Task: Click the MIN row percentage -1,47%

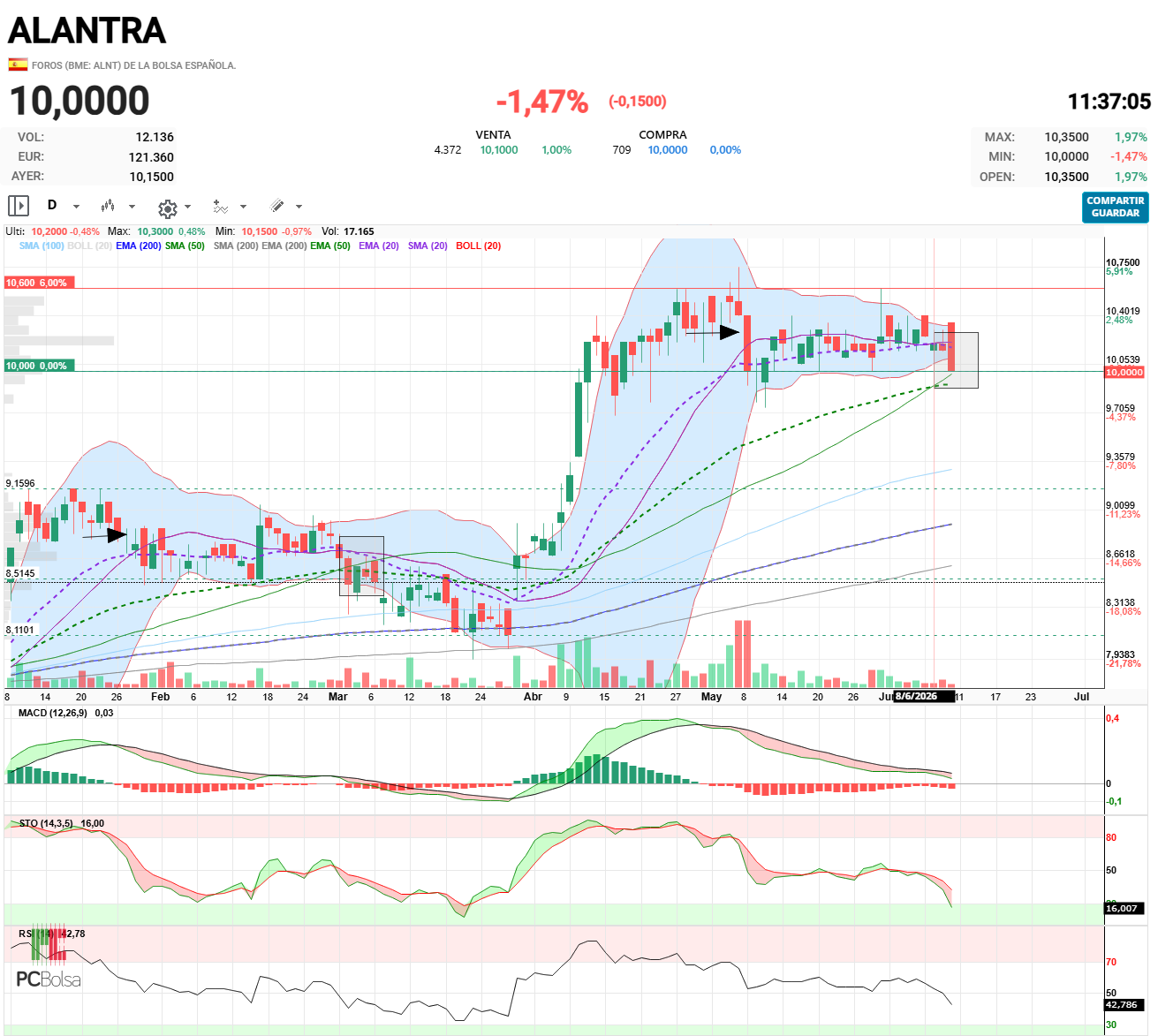Action: pyautogui.click(x=1130, y=157)
